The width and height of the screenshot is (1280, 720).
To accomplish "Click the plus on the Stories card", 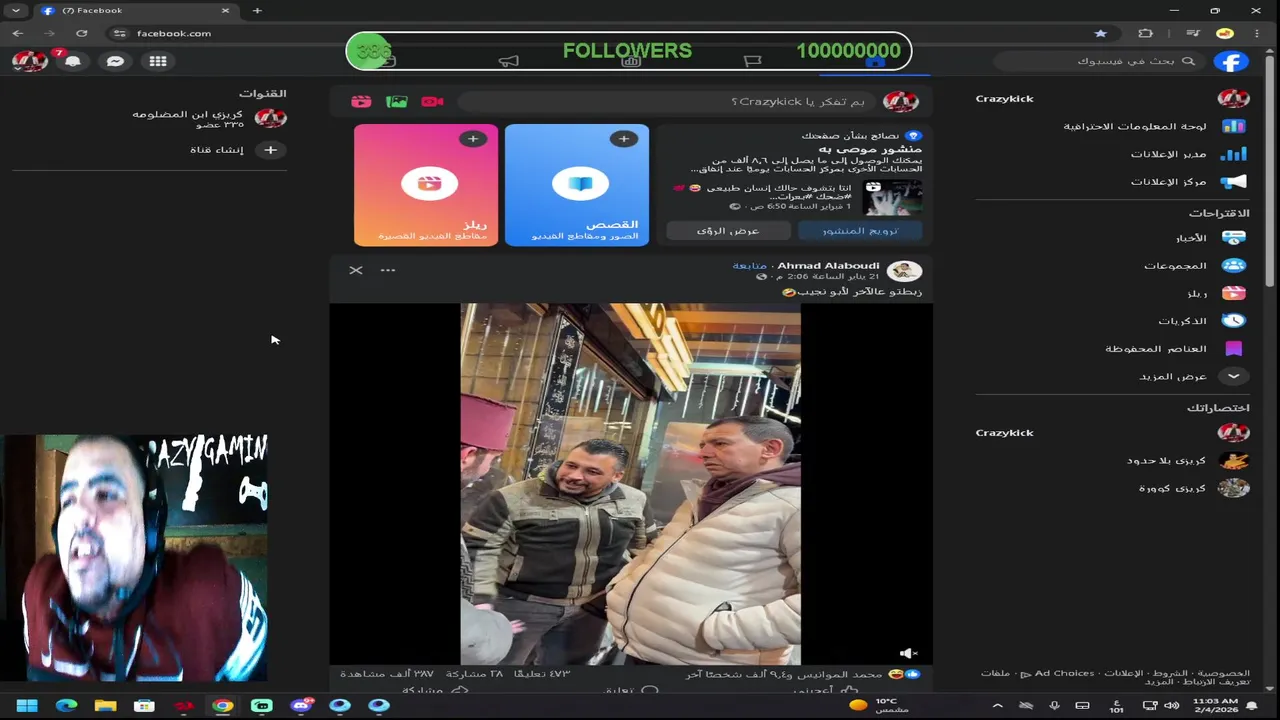I will point(623,139).
